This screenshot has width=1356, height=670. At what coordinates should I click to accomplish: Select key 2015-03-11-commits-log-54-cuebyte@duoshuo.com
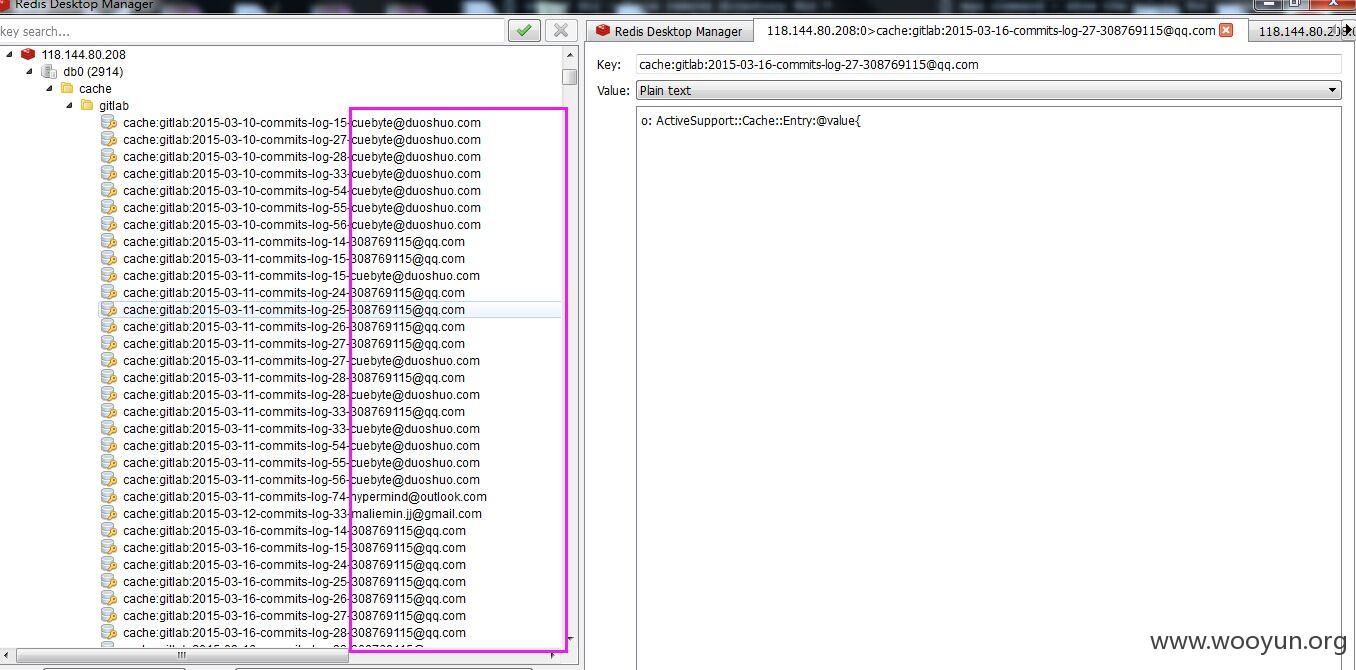302,445
